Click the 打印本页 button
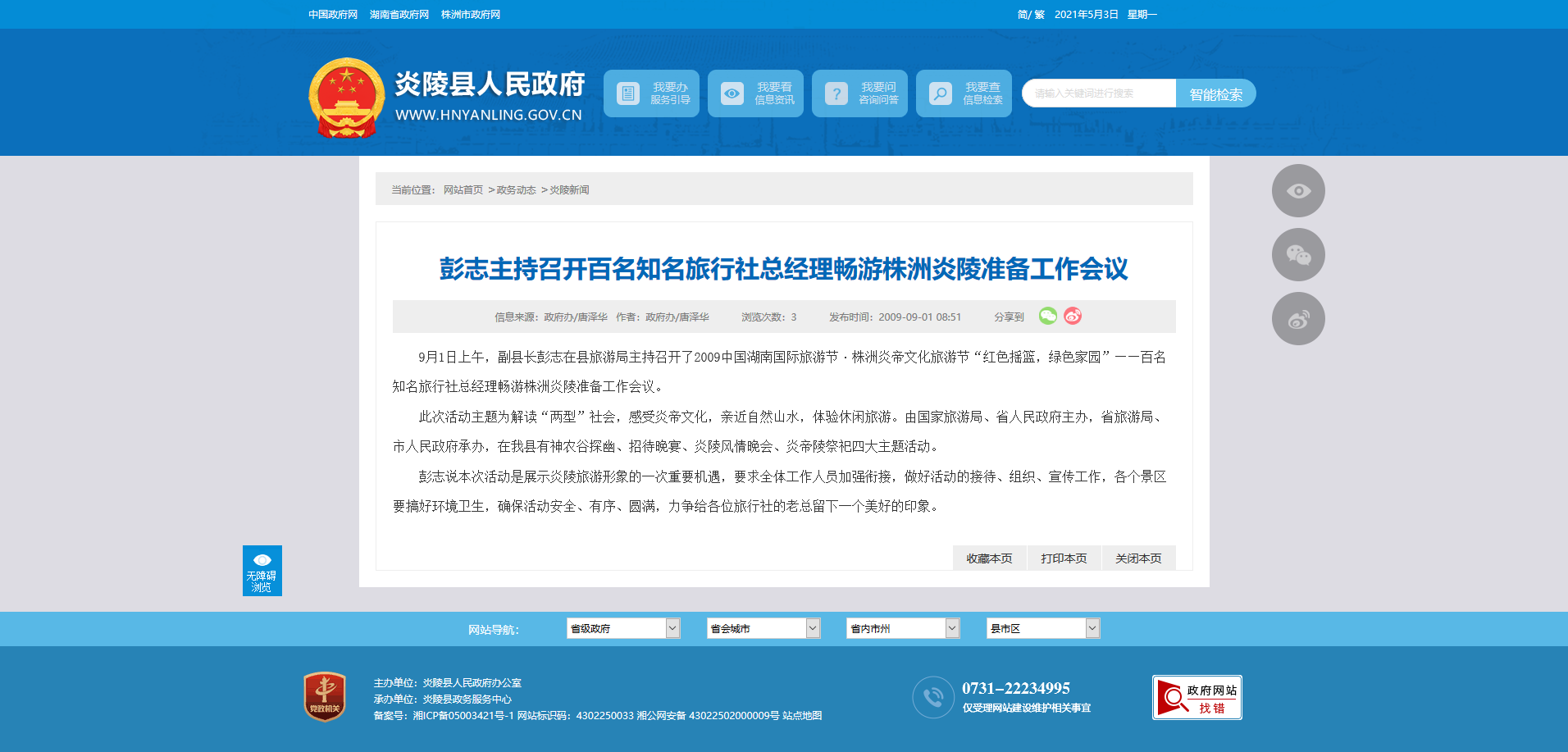Image resolution: width=1568 pixels, height=752 pixels. 1064,558
